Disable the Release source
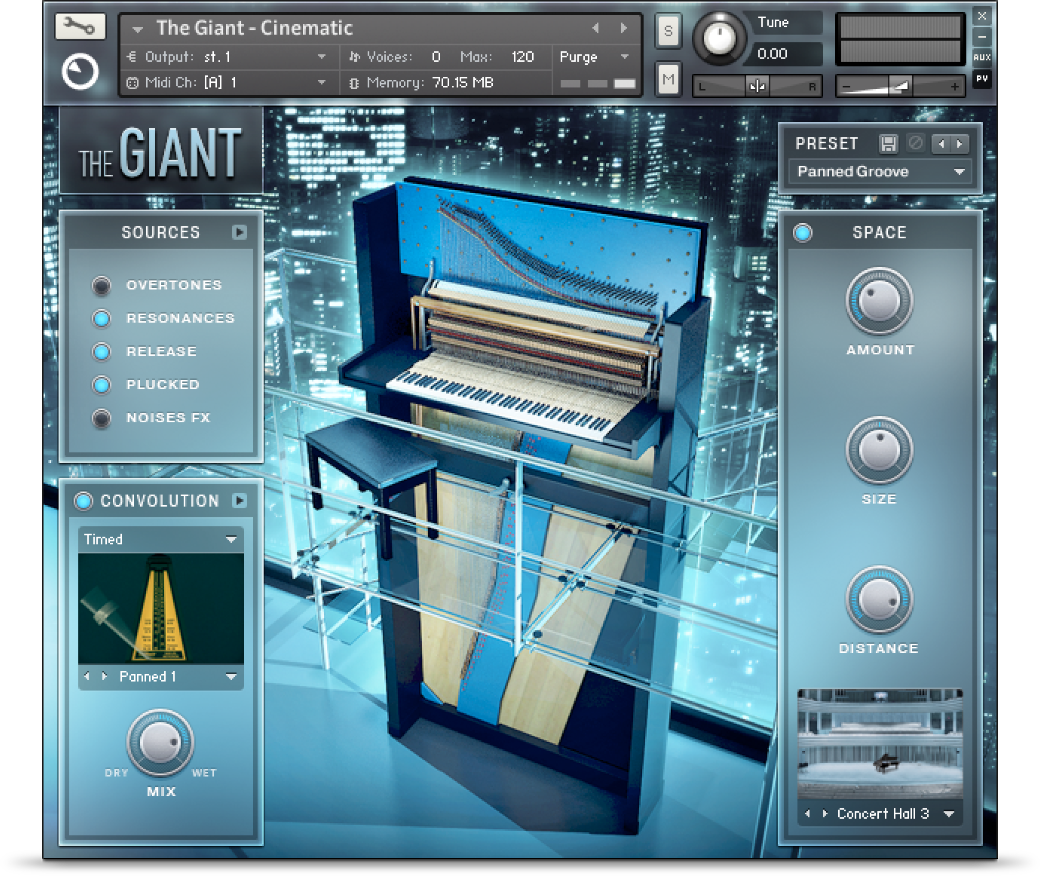1040x876 pixels. tap(101, 352)
